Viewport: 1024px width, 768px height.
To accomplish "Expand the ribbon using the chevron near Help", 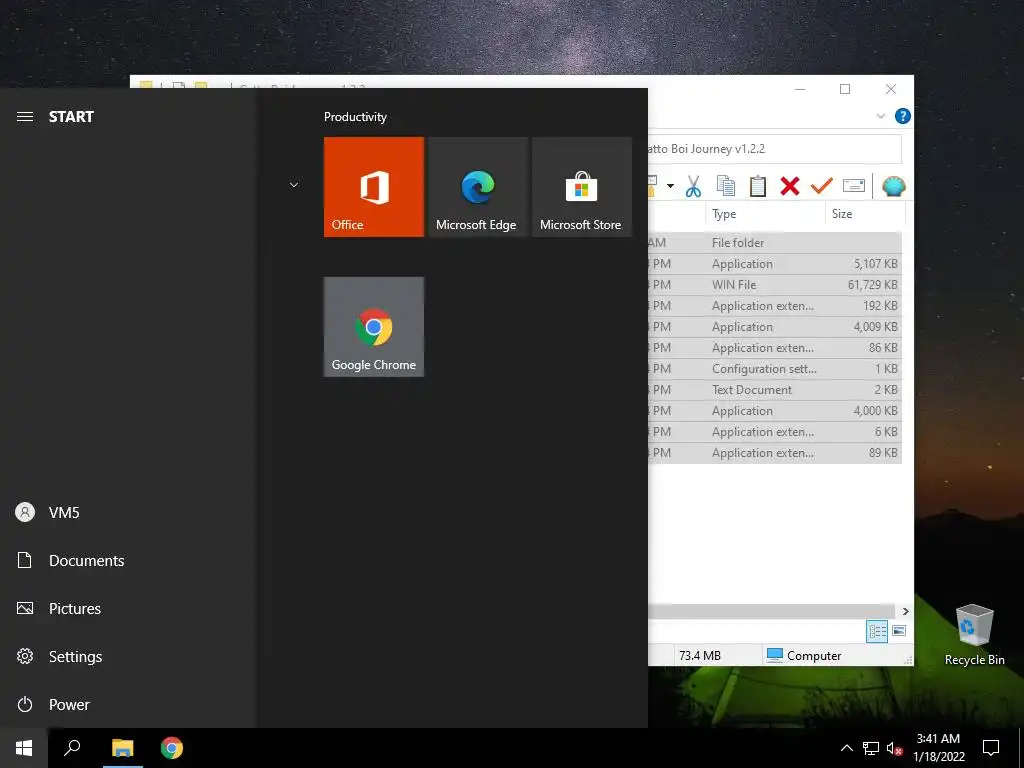I will click(880, 116).
